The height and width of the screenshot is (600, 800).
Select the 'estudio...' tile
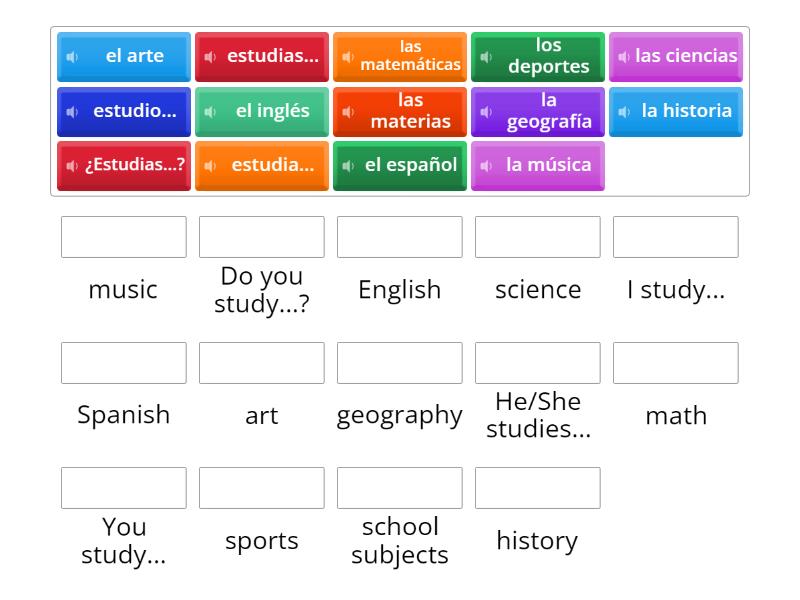pos(123,111)
